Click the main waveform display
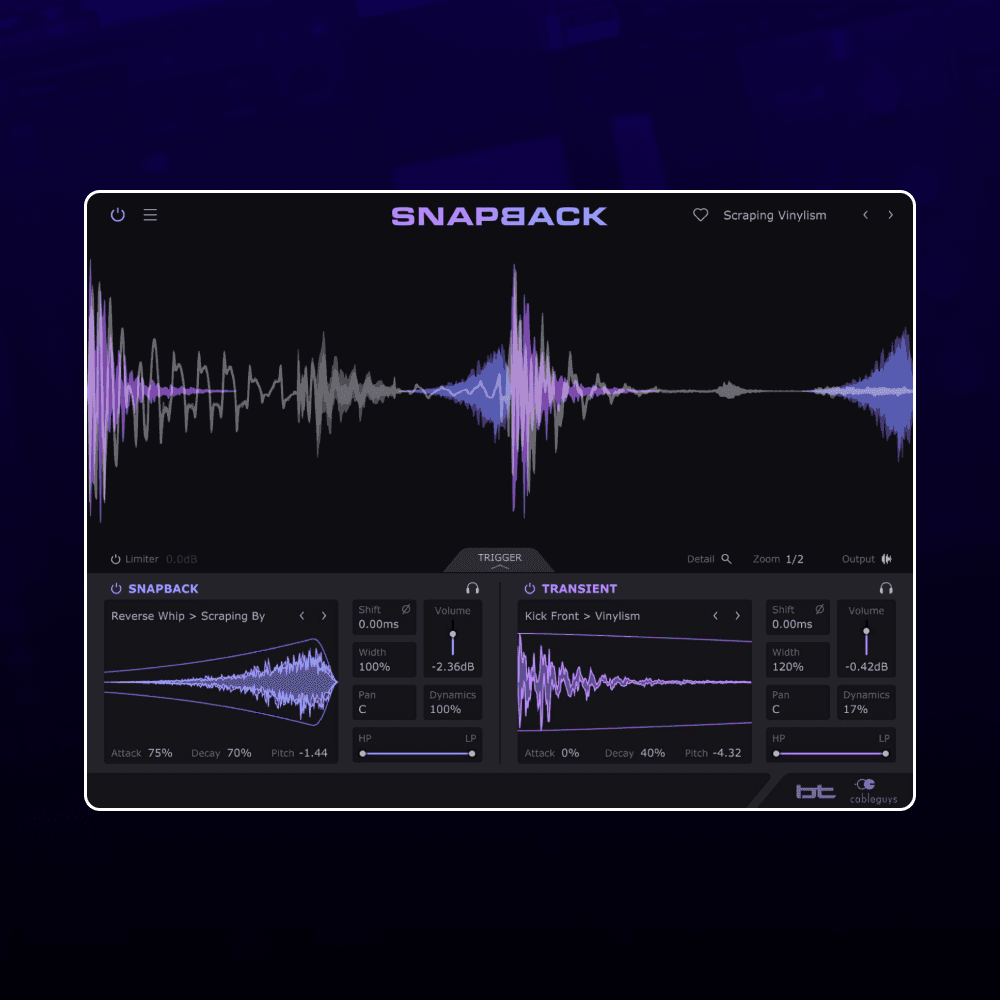The height and width of the screenshot is (1000, 1000). click(500, 392)
